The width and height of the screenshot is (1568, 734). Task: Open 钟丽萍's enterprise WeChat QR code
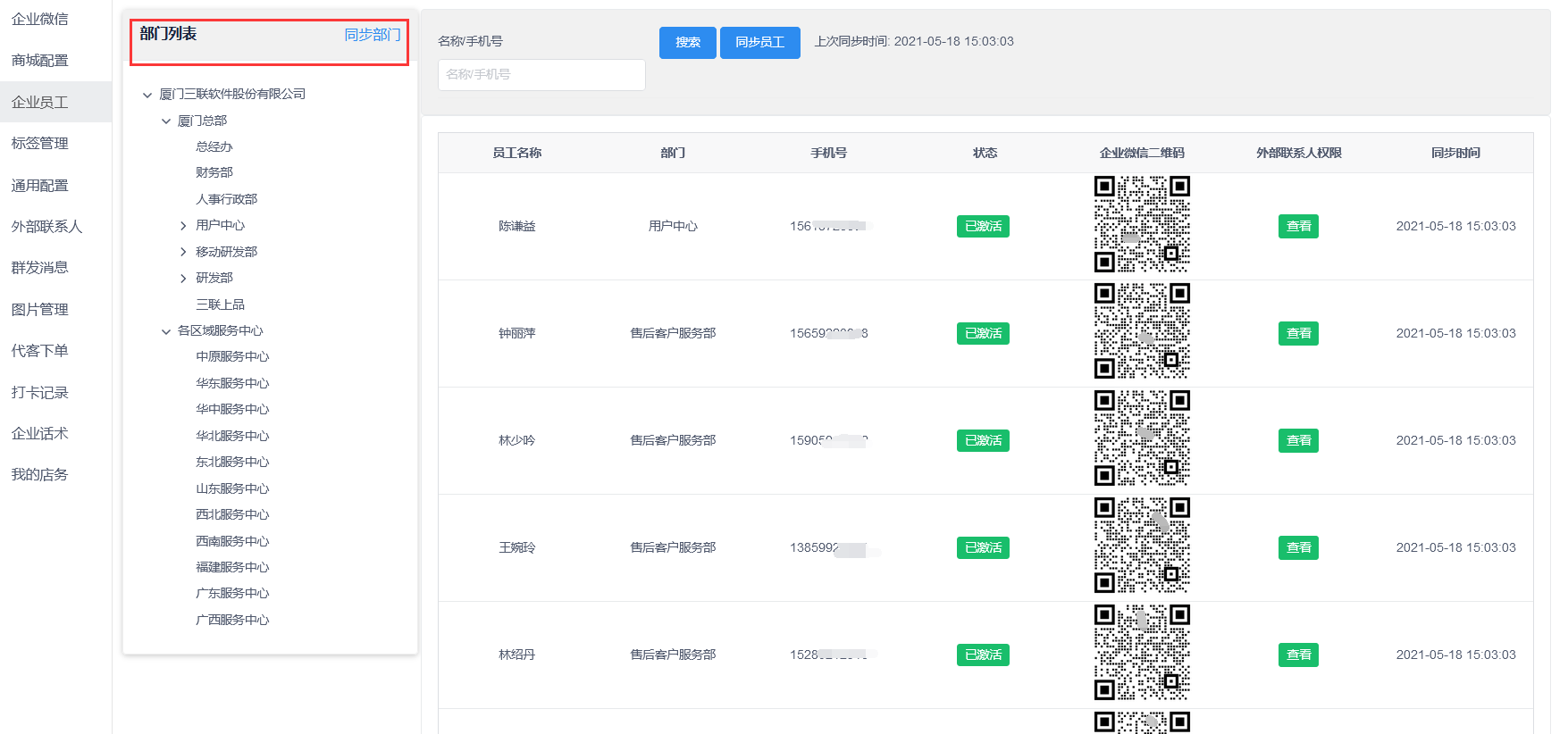pos(1142,331)
